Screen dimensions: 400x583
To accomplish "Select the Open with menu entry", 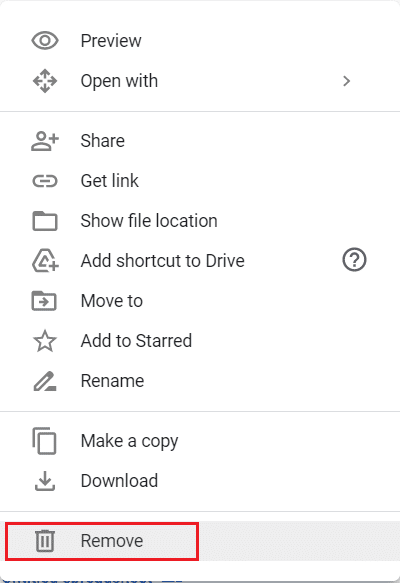I will coord(200,81).
